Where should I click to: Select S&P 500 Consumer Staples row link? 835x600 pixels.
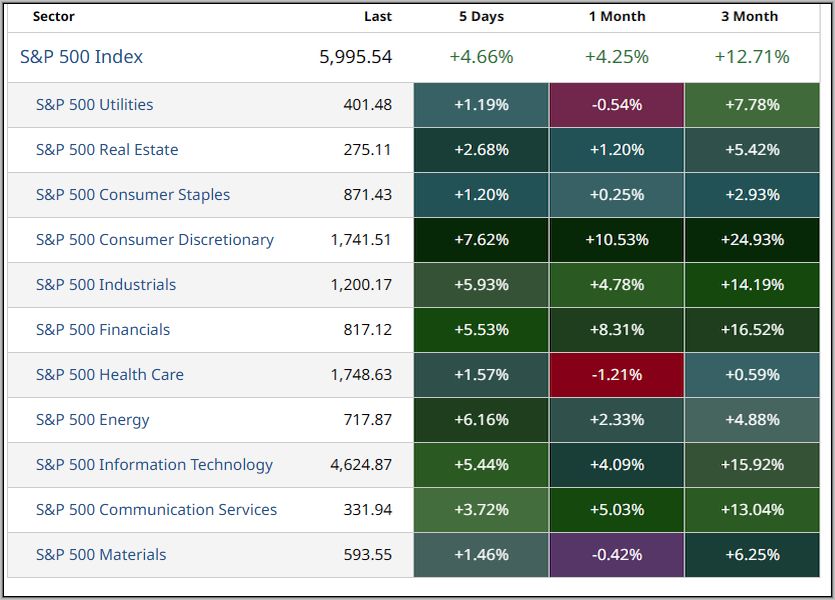[x=132, y=195]
